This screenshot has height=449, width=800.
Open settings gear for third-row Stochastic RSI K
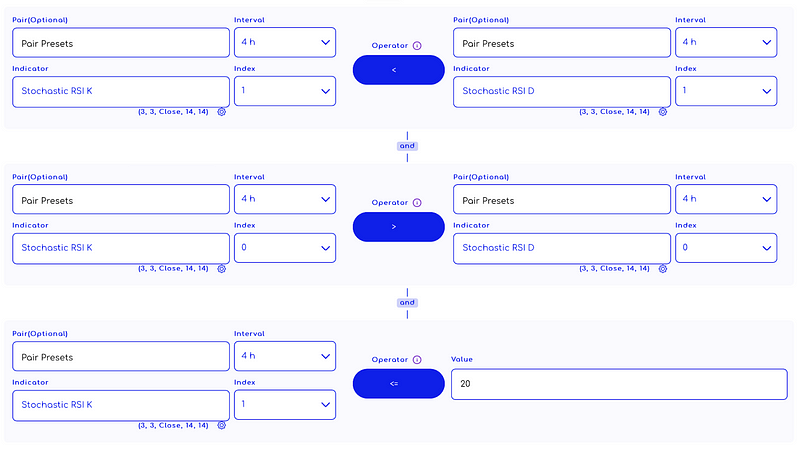(221, 426)
